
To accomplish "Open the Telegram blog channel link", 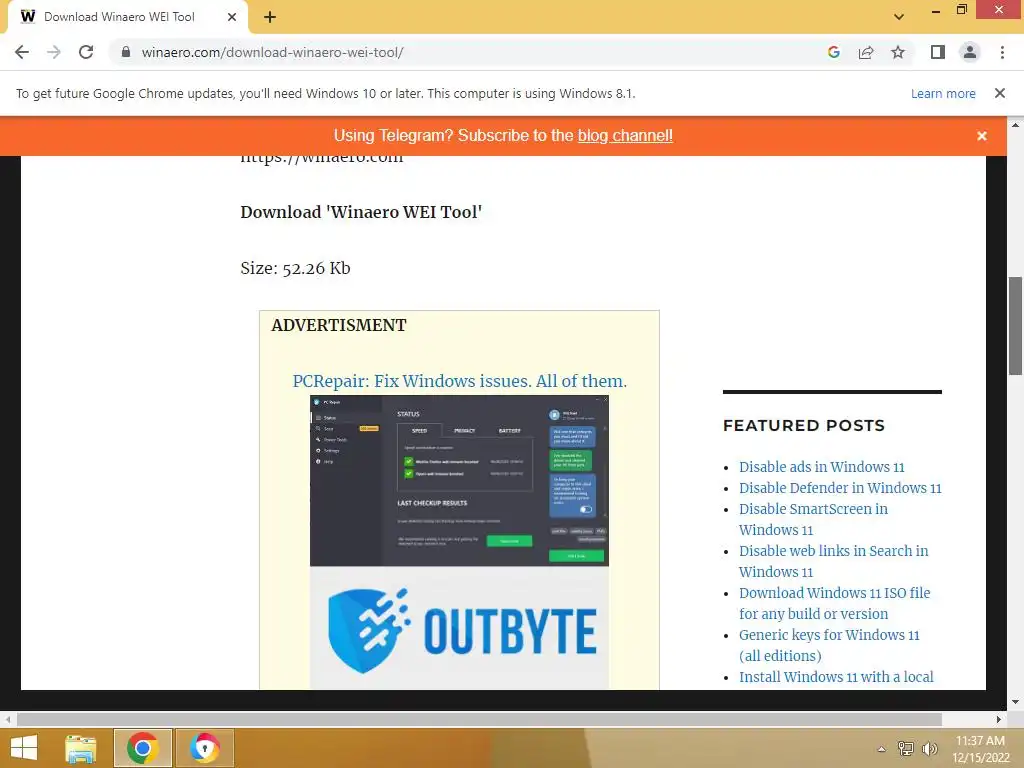I will (x=625, y=135).
